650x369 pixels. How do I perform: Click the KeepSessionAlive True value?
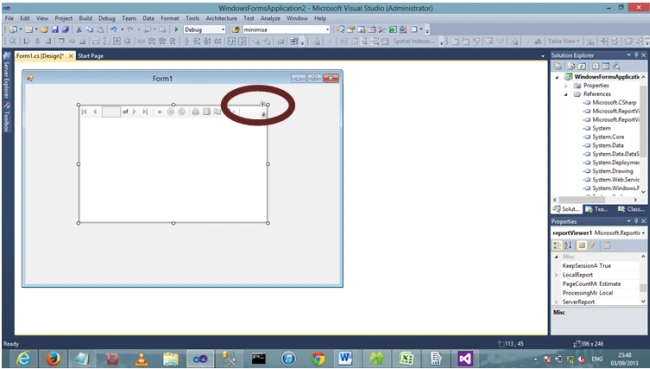[x=605, y=266]
